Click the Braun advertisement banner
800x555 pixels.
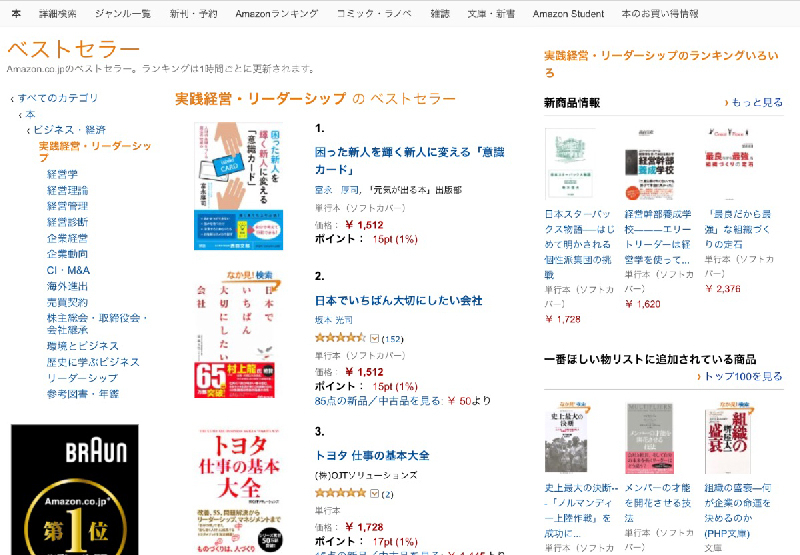74,490
